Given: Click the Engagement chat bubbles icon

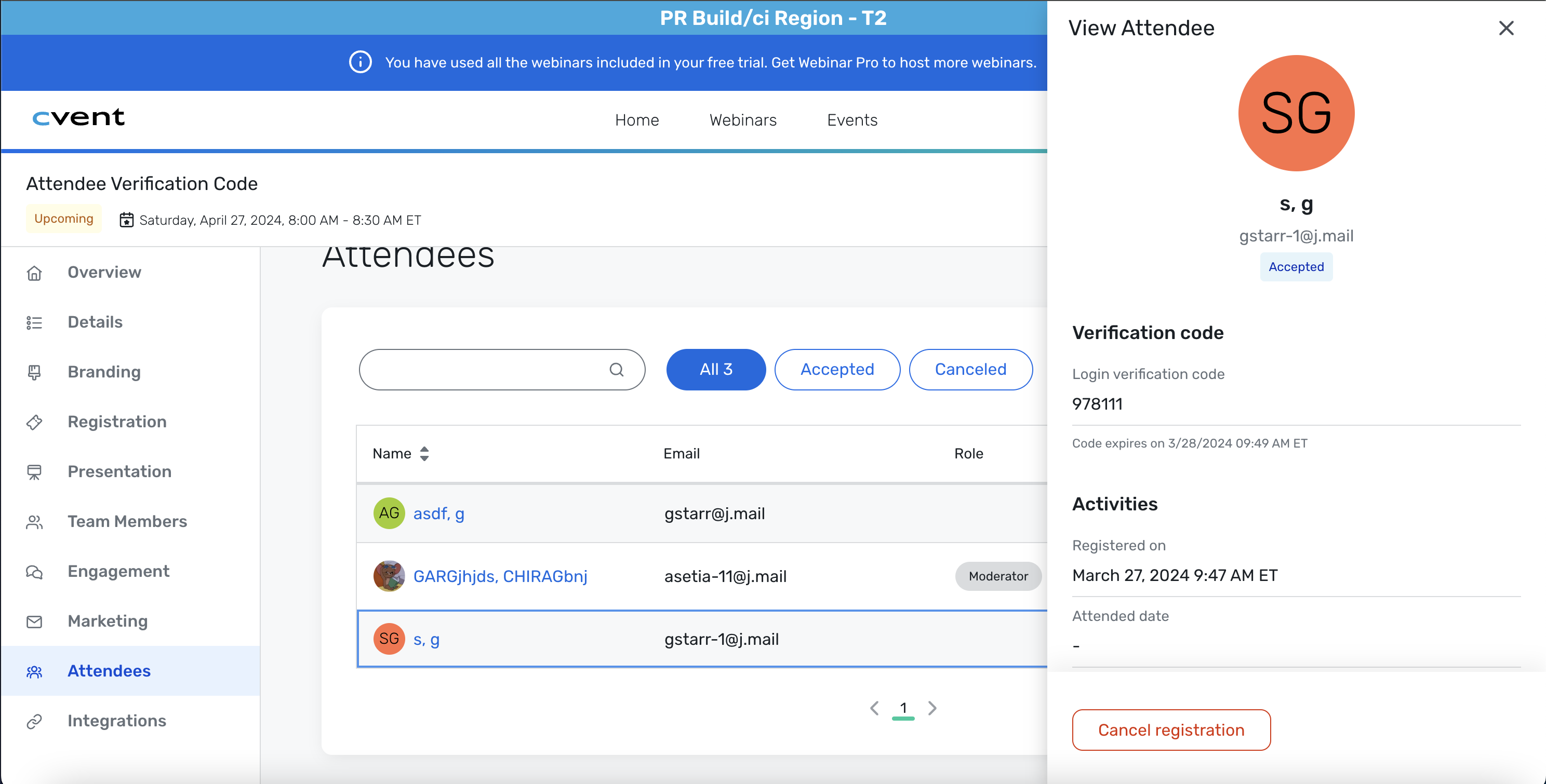Looking at the screenshot, I should 34,572.
